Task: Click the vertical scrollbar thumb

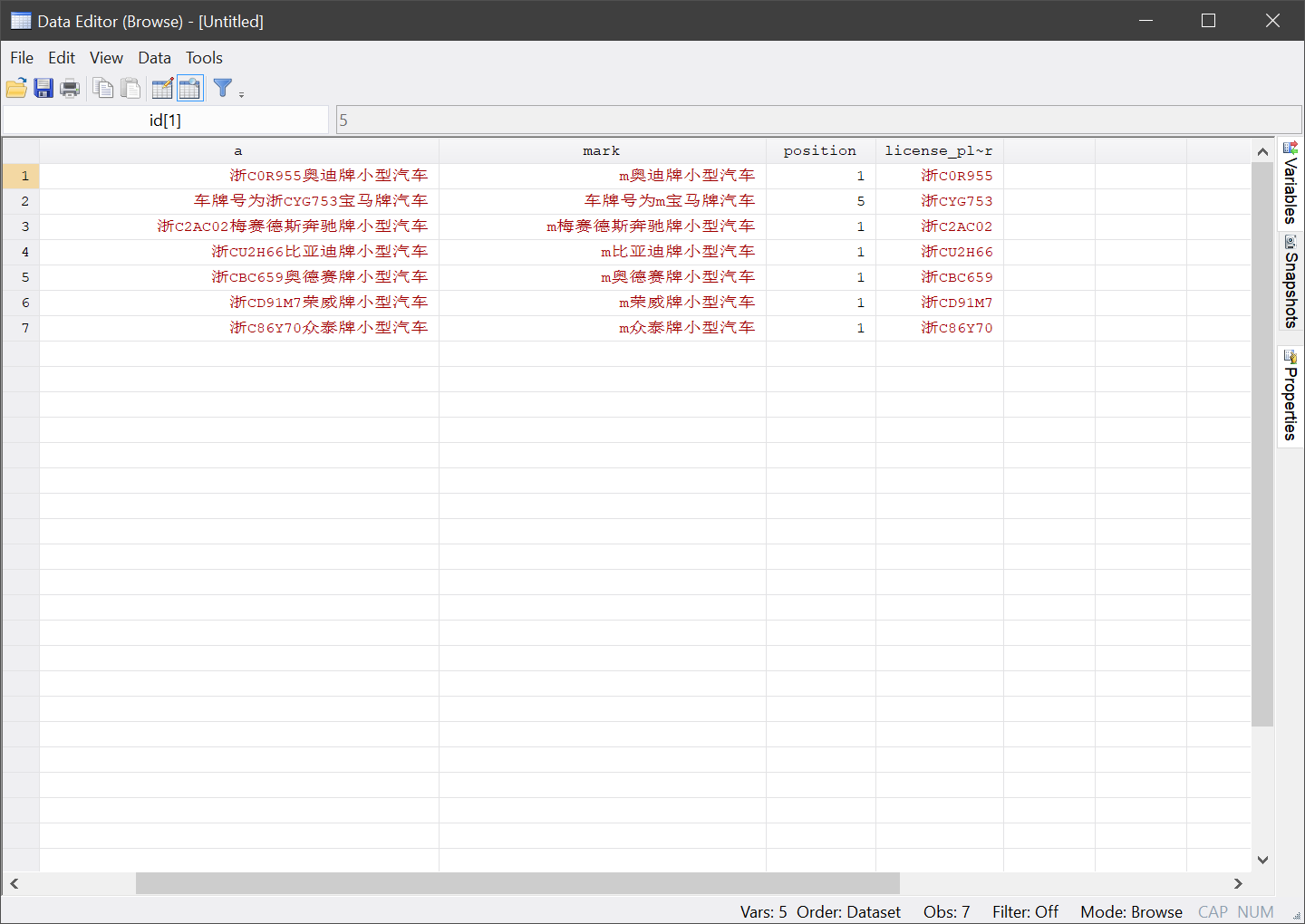Action: (x=1263, y=445)
